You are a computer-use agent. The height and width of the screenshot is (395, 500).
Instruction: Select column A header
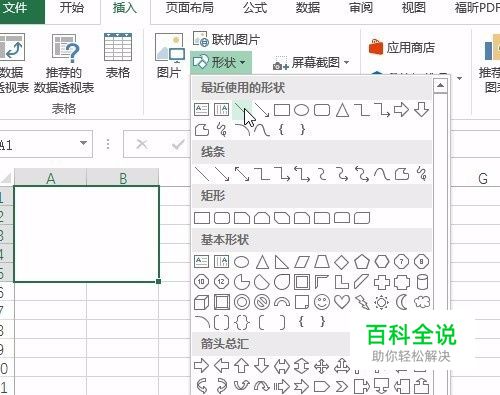[51, 178]
